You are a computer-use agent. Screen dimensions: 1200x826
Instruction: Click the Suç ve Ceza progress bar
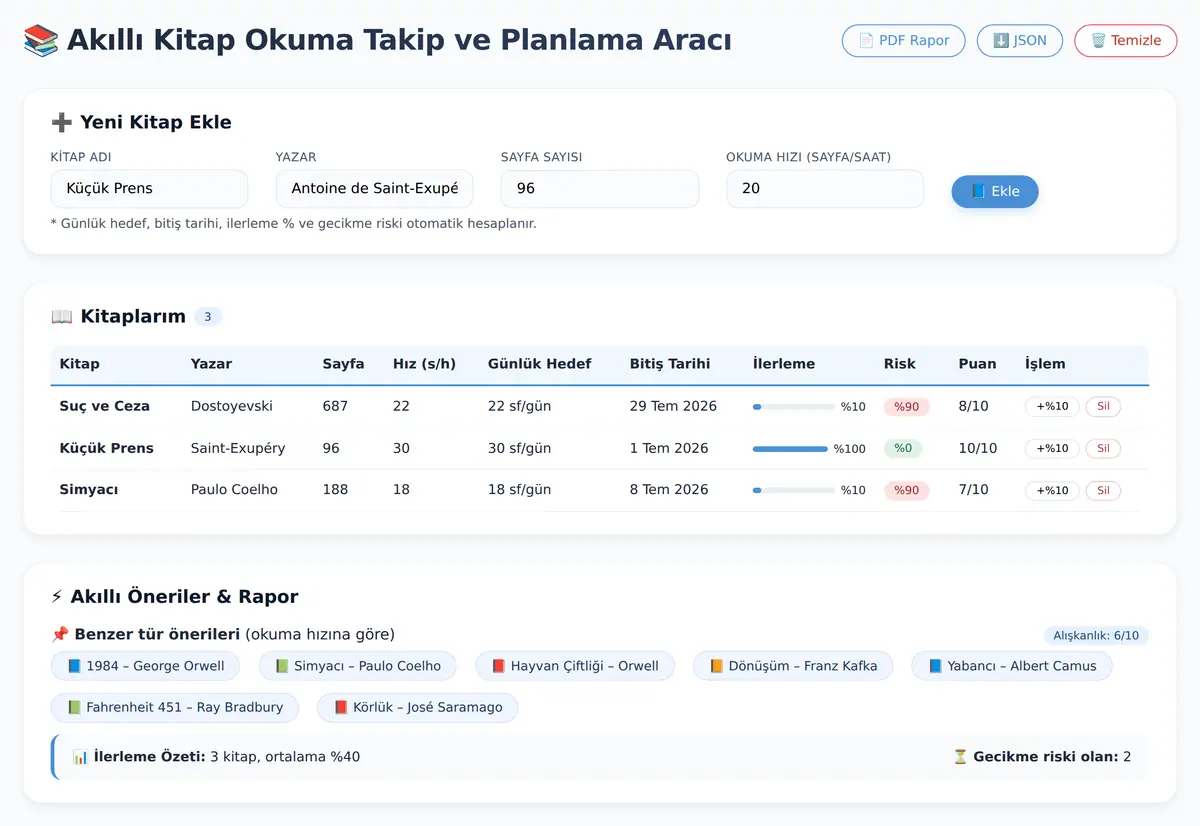[793, 407]
